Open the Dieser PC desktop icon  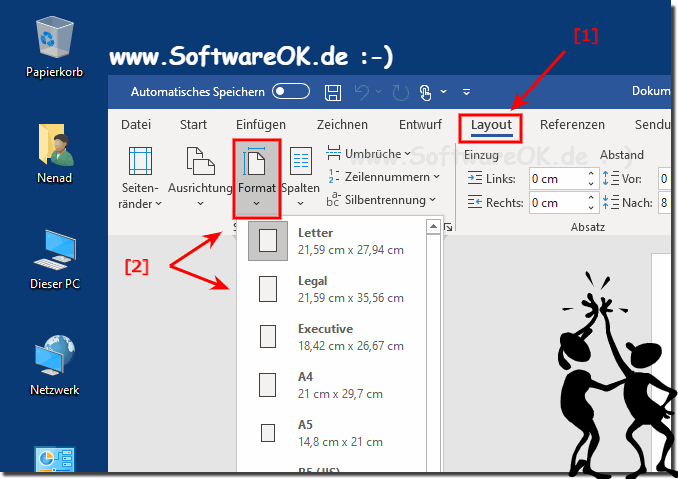(x=55, y=259)
